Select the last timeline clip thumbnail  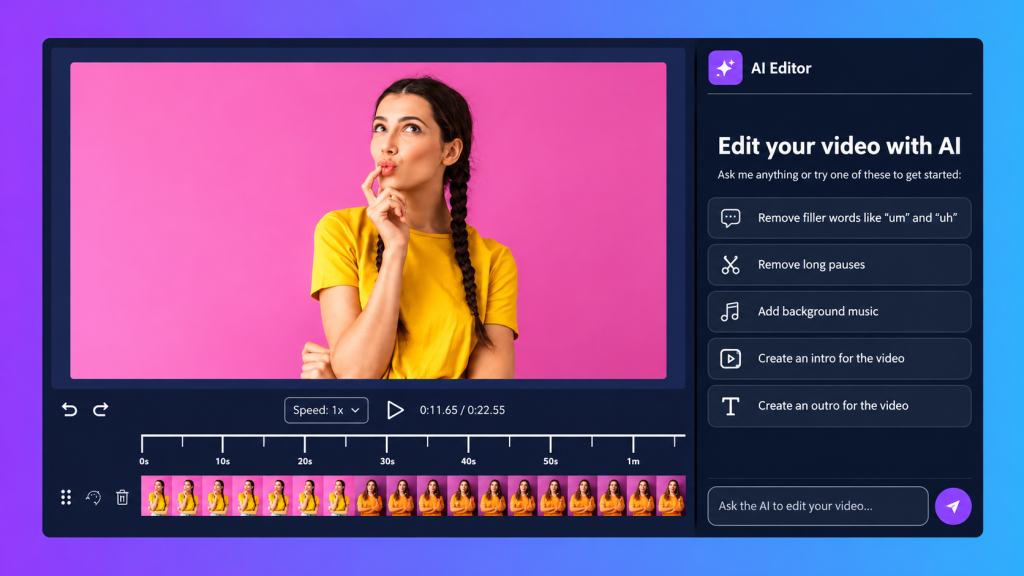(671, 496)
